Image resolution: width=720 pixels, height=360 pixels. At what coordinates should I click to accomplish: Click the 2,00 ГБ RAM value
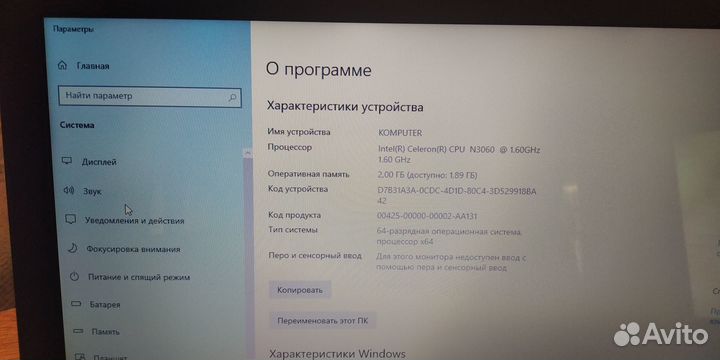click(x=427, y=175)
